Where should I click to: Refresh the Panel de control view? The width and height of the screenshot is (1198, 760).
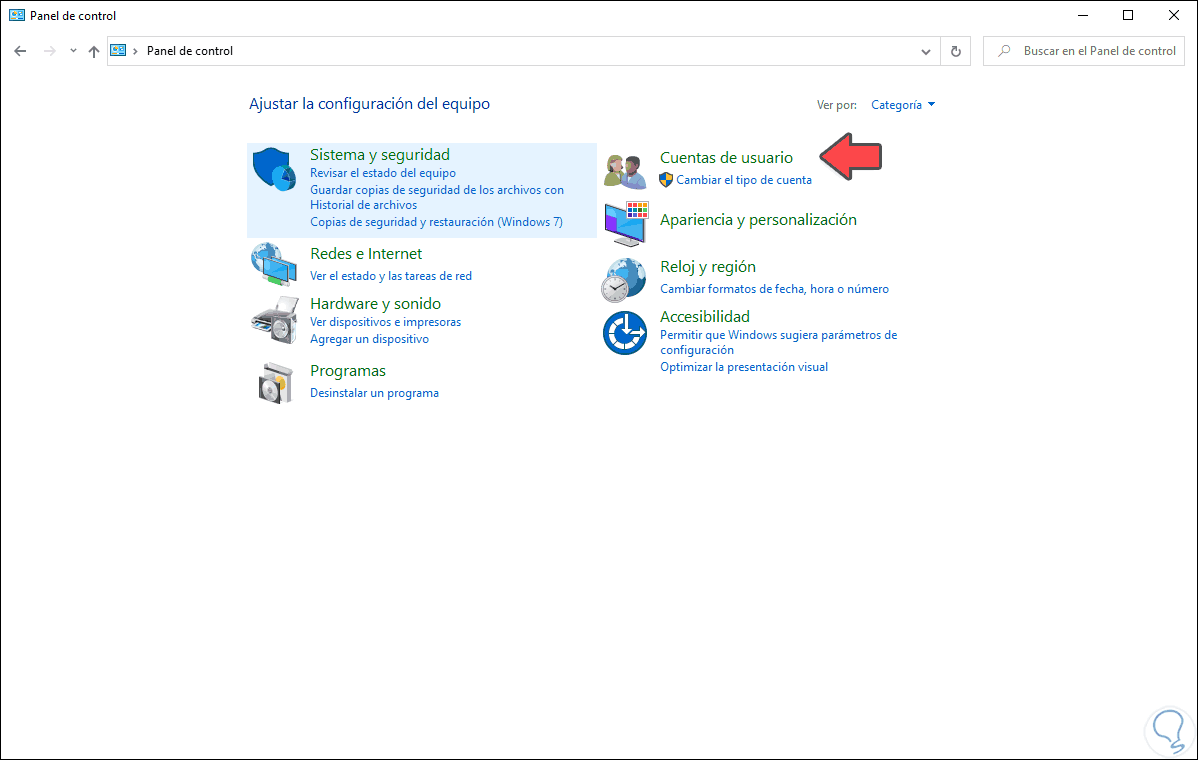pyautogui.click(x=955, y=51)
